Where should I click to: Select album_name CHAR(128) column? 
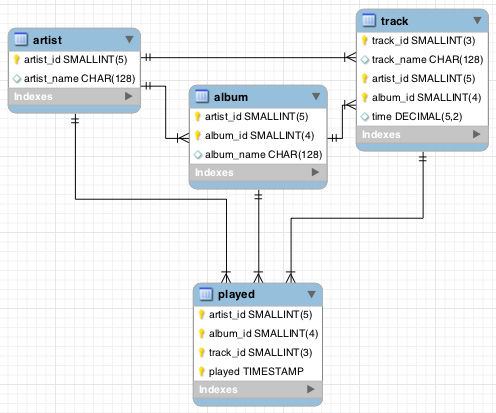pyautogui.click(x=264, y=154)
